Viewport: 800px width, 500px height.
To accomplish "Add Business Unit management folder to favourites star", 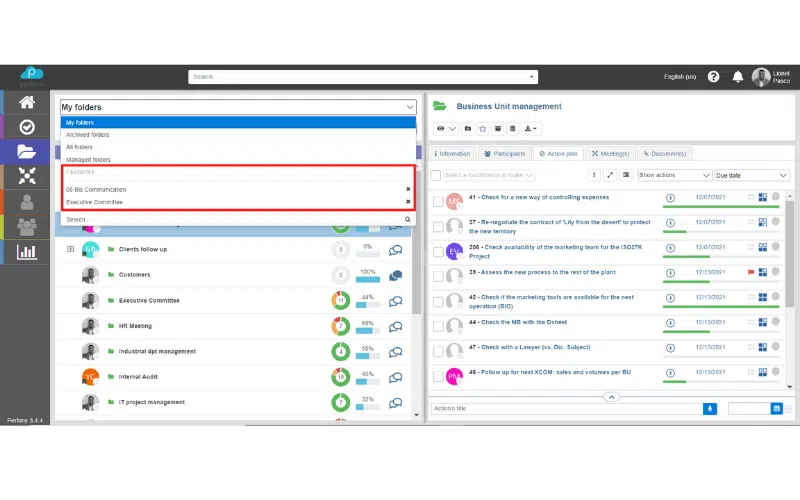I will [x=482, y=129].
